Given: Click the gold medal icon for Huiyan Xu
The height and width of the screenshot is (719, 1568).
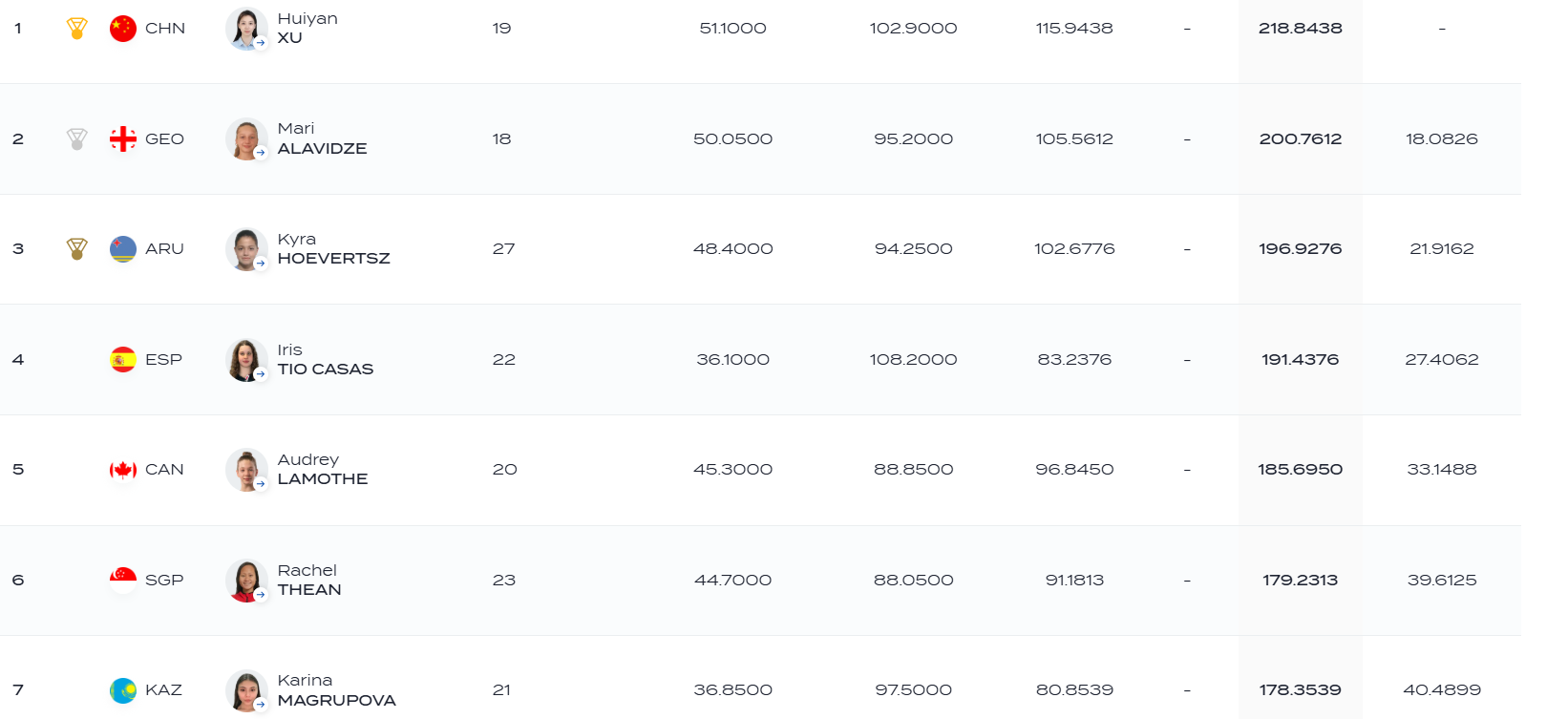Looking at the screenshot, I should tap(77, 29).
